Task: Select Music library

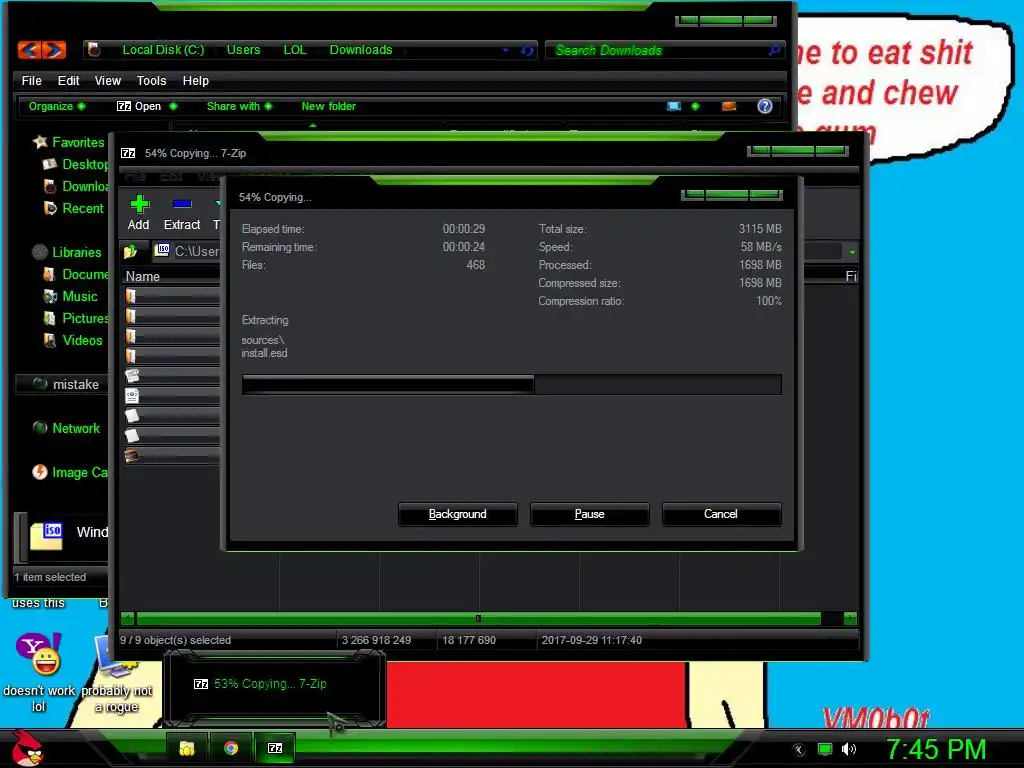Action: tap(70, 296)
